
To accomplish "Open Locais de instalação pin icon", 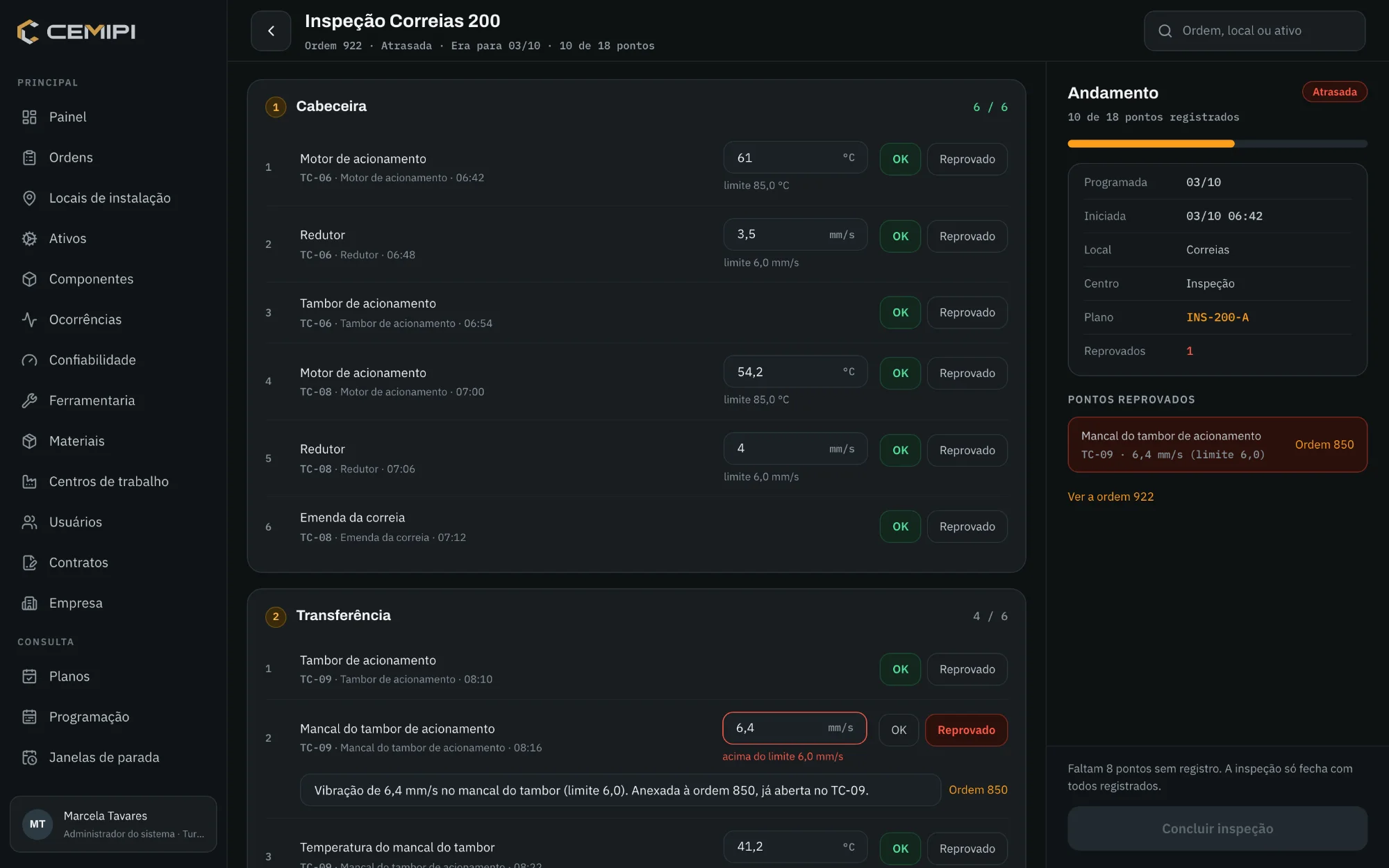I will [29, 198].
